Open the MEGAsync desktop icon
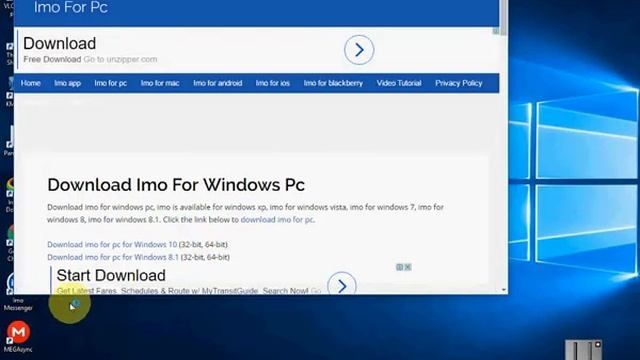The width and height of the screenshot is (640, 360). point(18,337)
